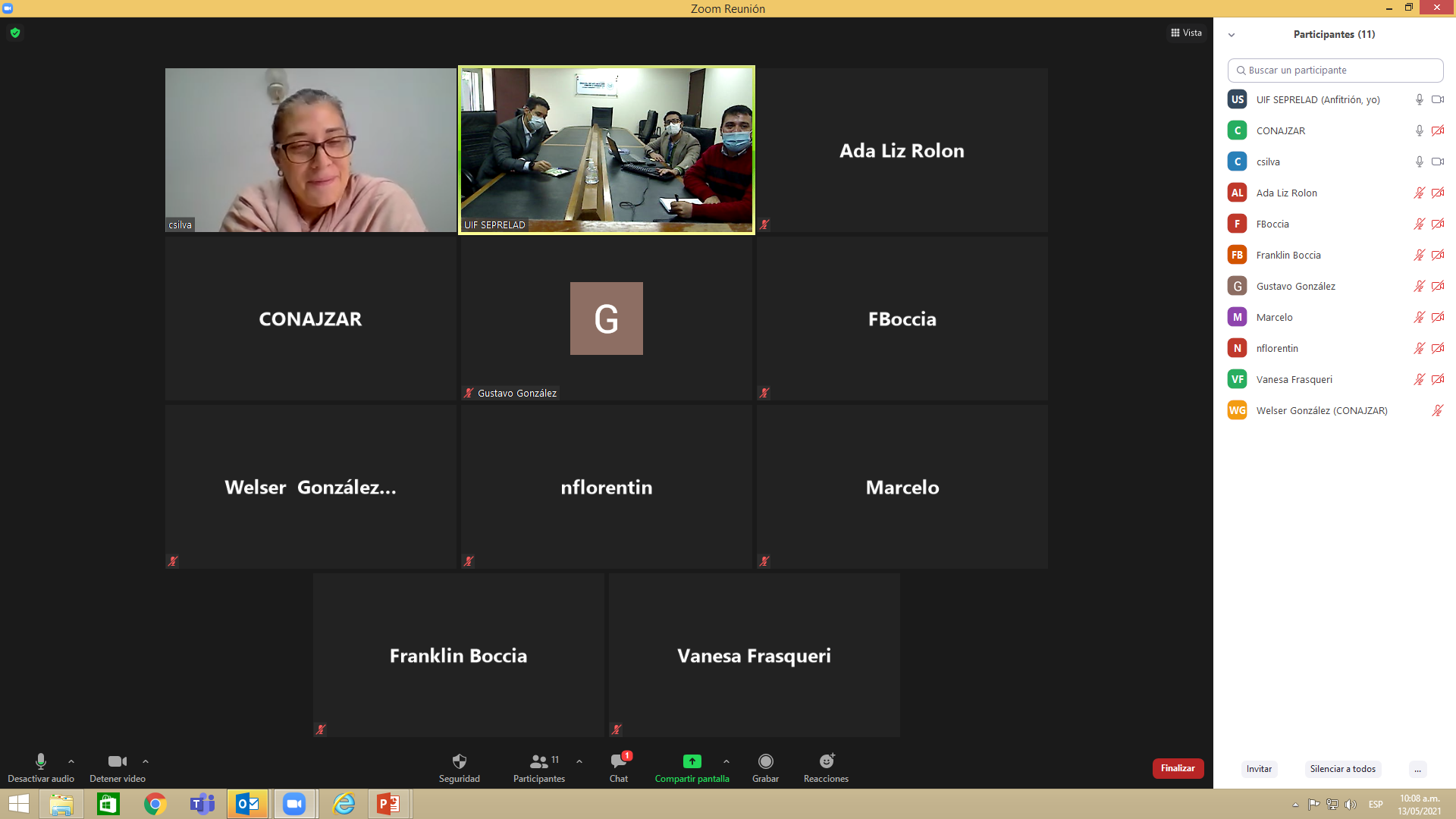Toggle Silenciar a todos button
The height and width of the screenshot is (819, 1456).
click(1343, 768)
